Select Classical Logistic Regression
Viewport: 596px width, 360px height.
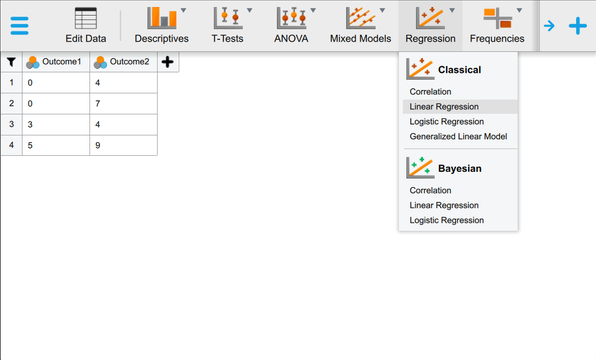click(x=460, y=122)
